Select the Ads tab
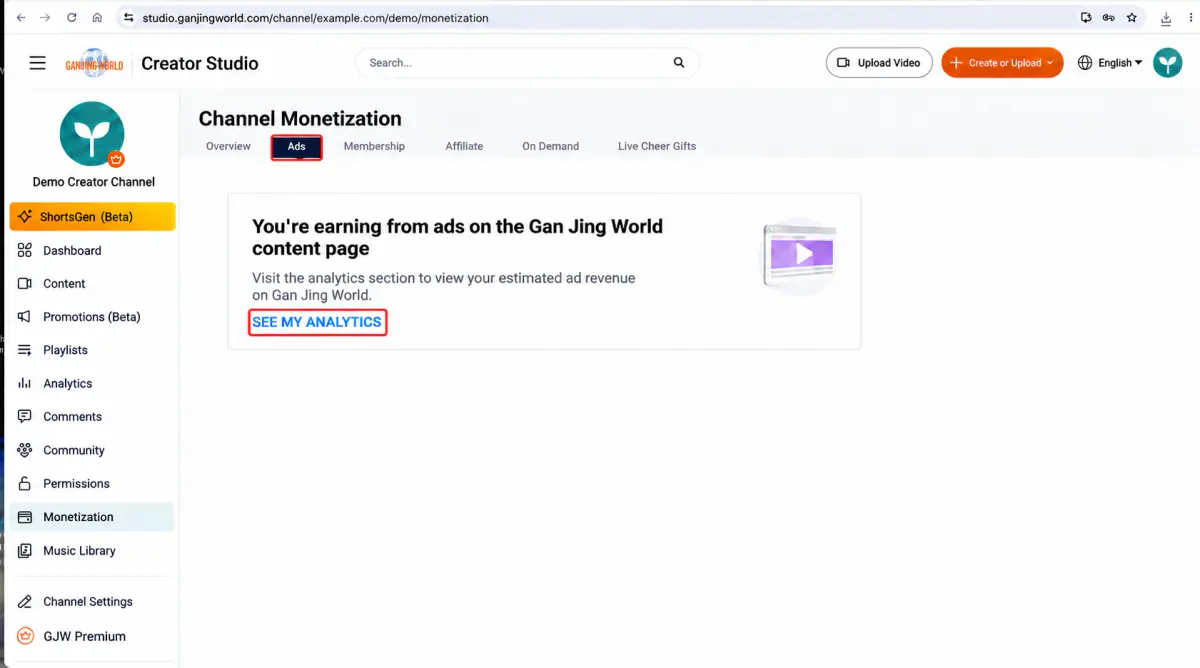This screenshot has height=668, width=1200. (296, 147)
